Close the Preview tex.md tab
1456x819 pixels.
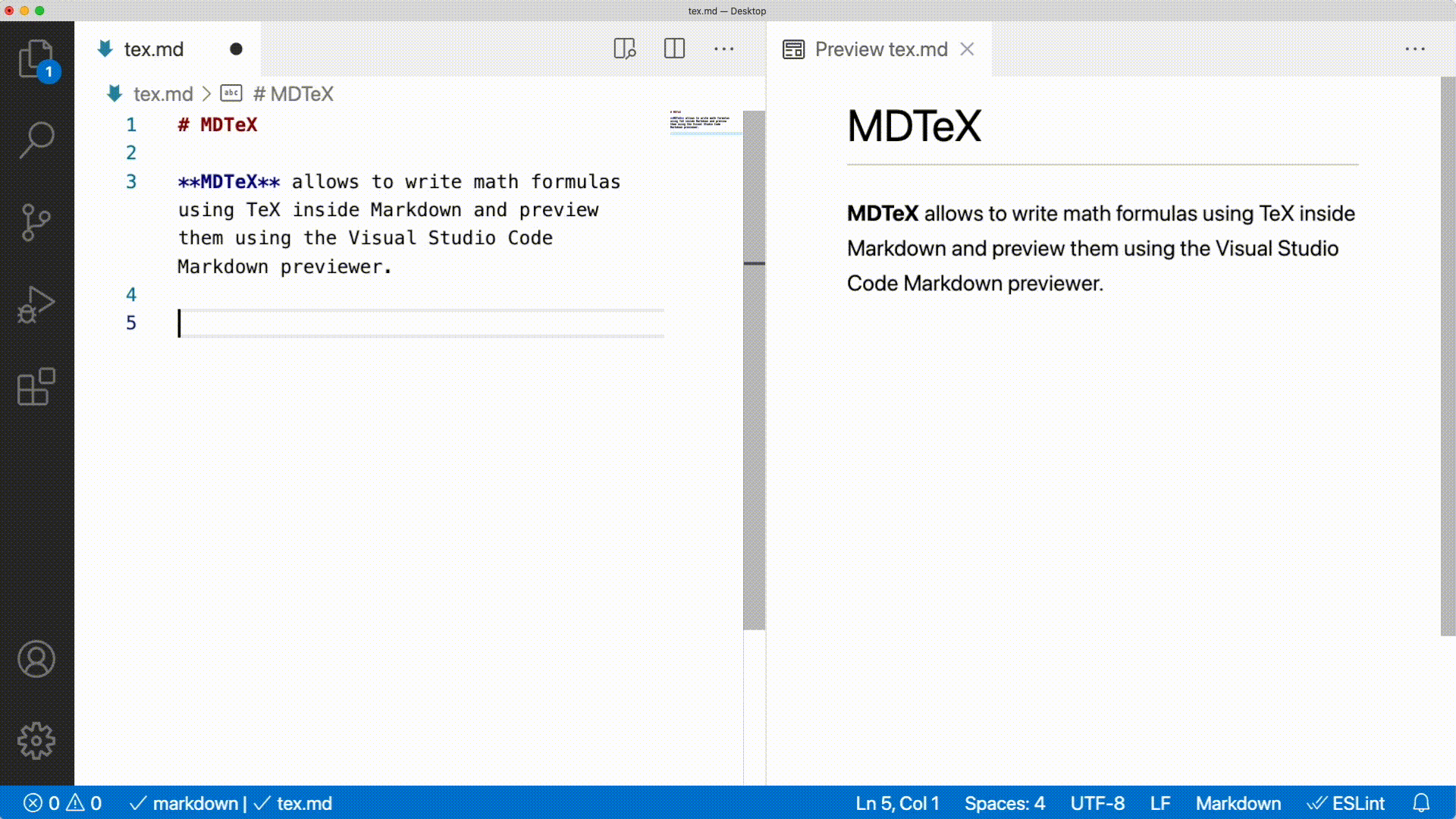[967, 49]
